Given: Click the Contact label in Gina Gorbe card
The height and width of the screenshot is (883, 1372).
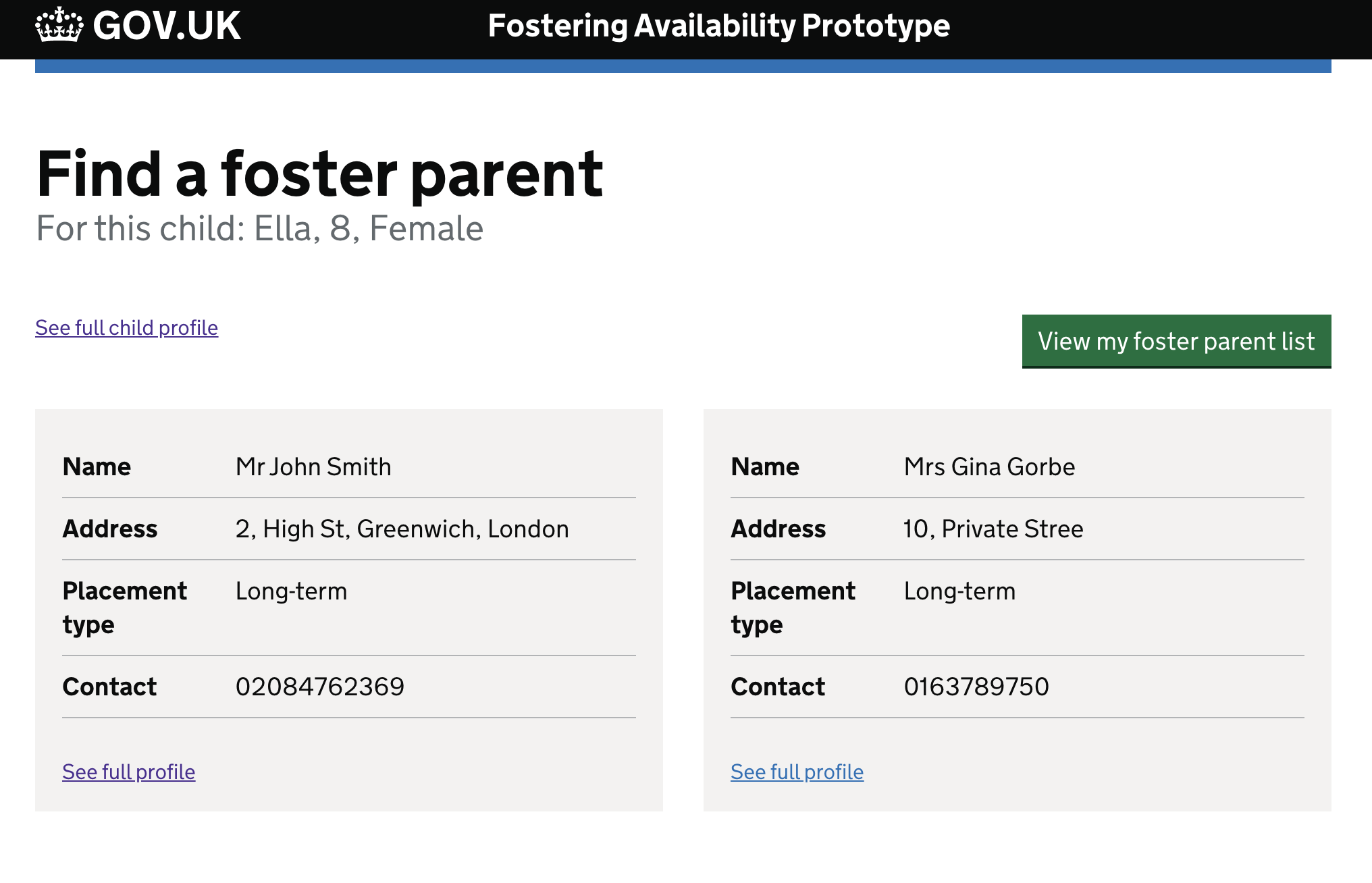Looking at the screenshot, I should pyautogui.click(x=778, y=687).
